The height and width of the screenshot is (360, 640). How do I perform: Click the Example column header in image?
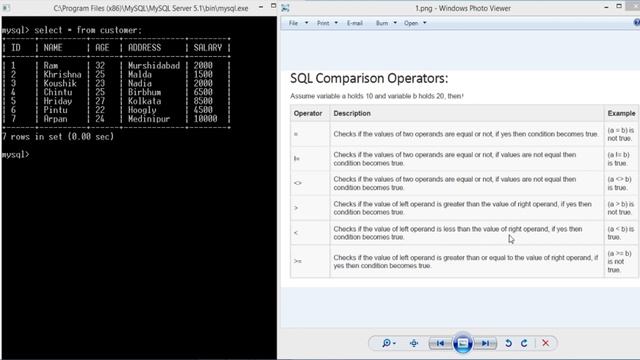click(x=621, y=113)
